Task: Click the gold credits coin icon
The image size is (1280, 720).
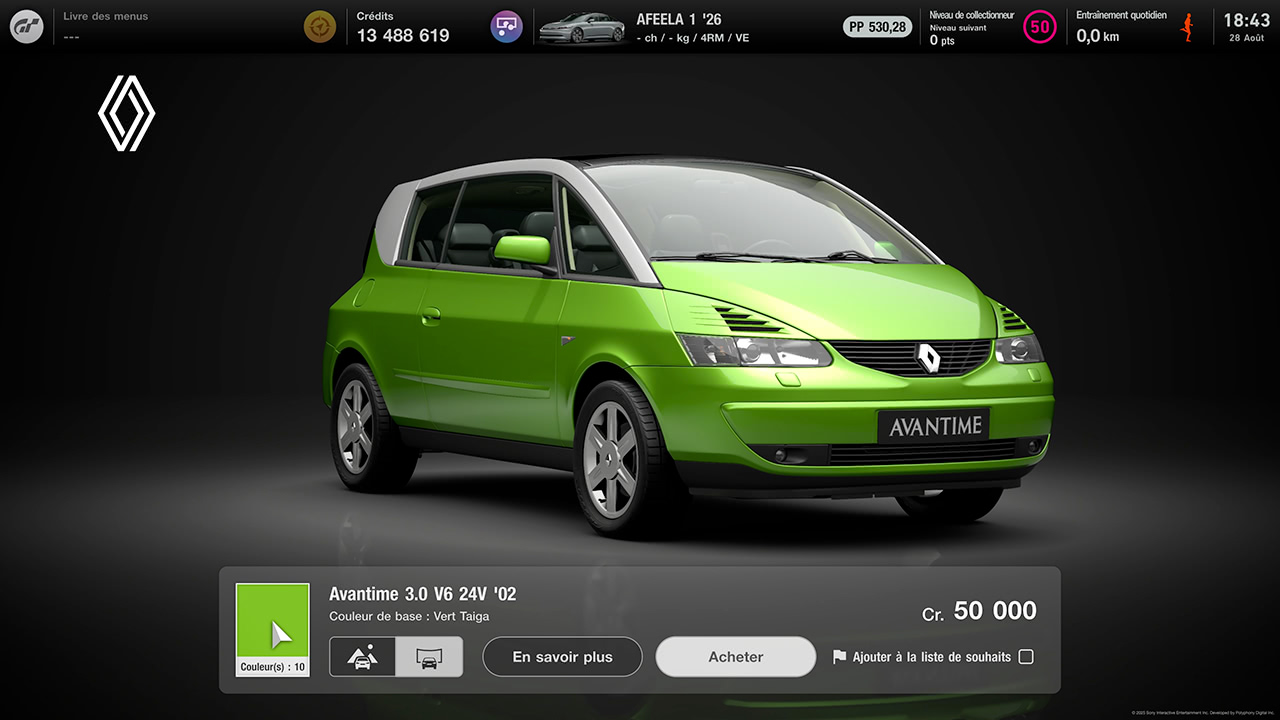Action: (320, 27)
